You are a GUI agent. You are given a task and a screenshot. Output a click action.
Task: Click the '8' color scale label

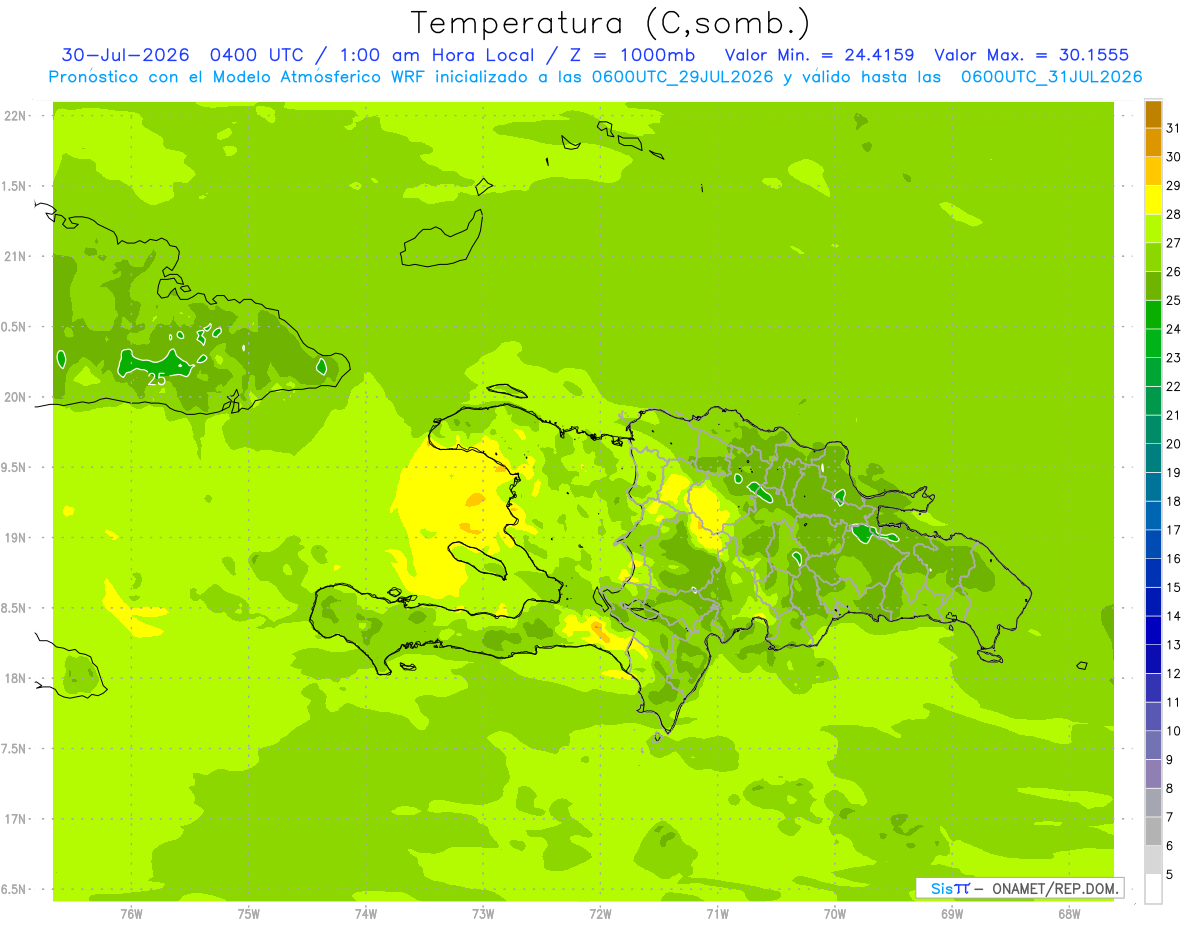[1170, 788]
